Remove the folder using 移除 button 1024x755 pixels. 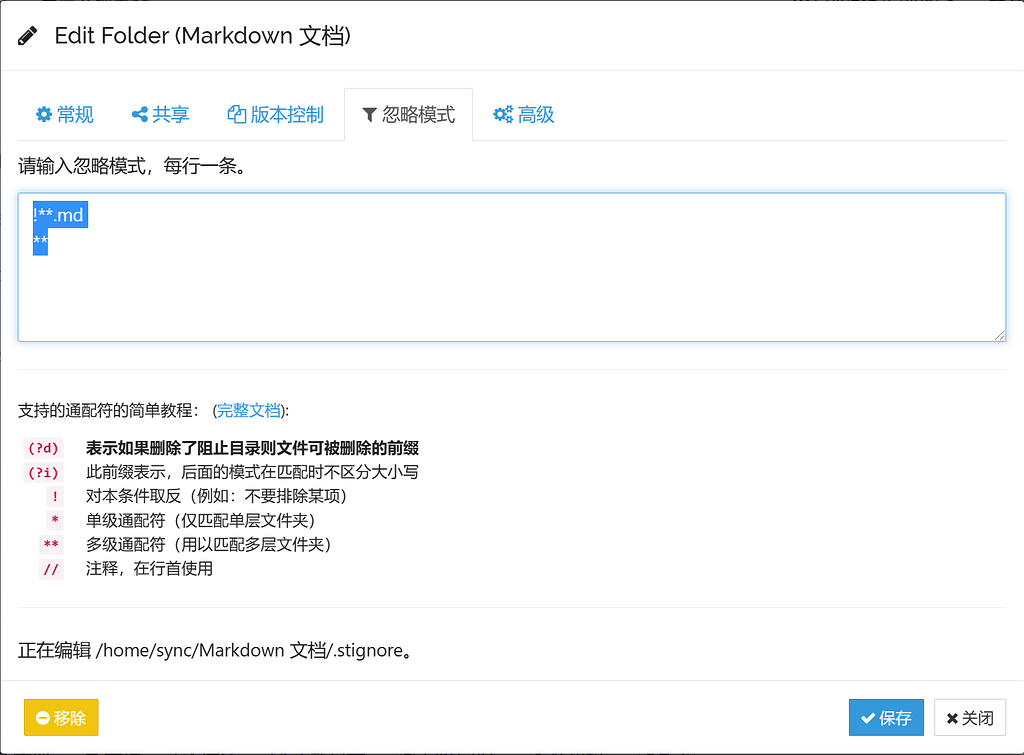point(61,718)
